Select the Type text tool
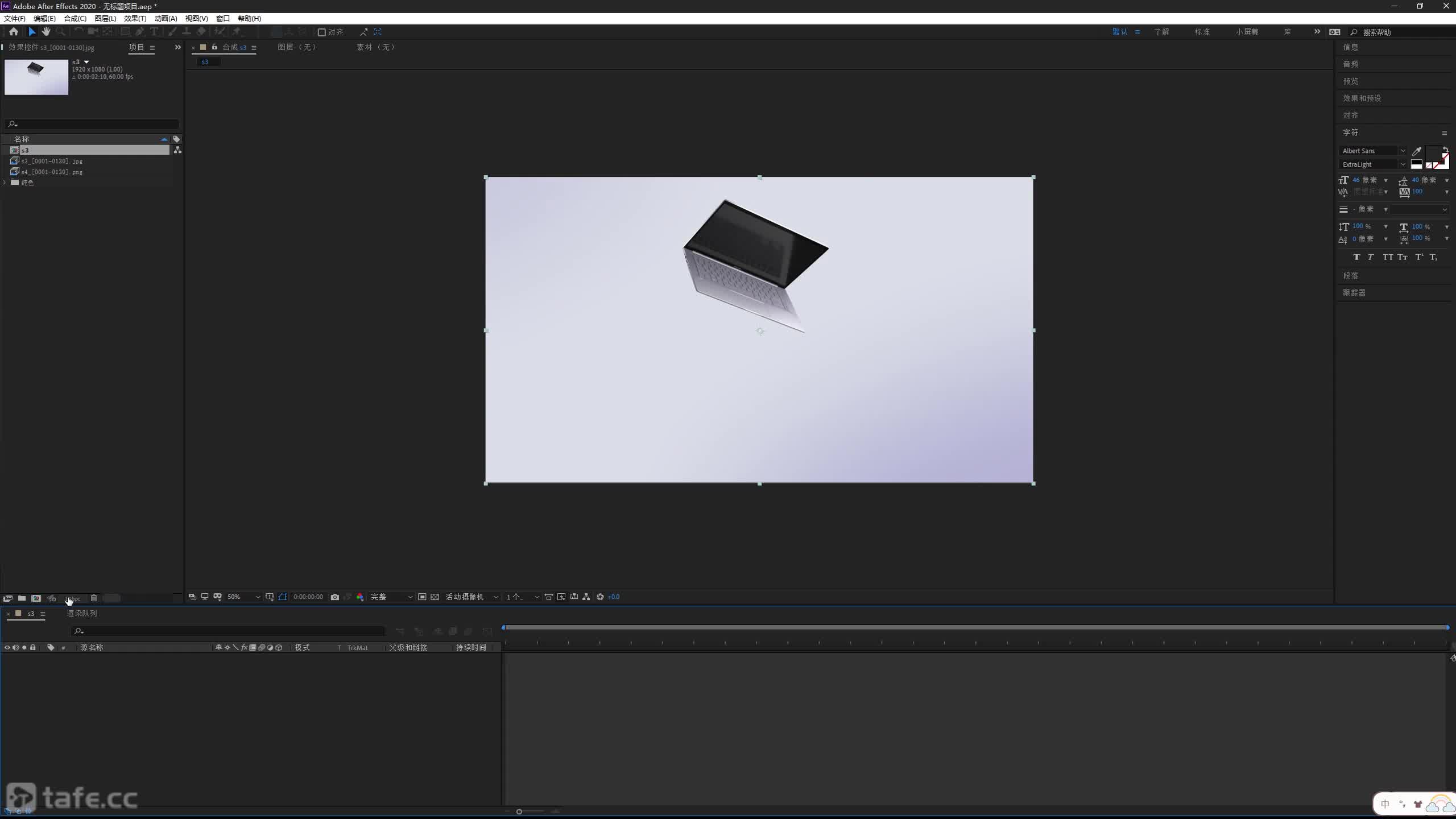The image size is (1456, 819). point(154,32)
